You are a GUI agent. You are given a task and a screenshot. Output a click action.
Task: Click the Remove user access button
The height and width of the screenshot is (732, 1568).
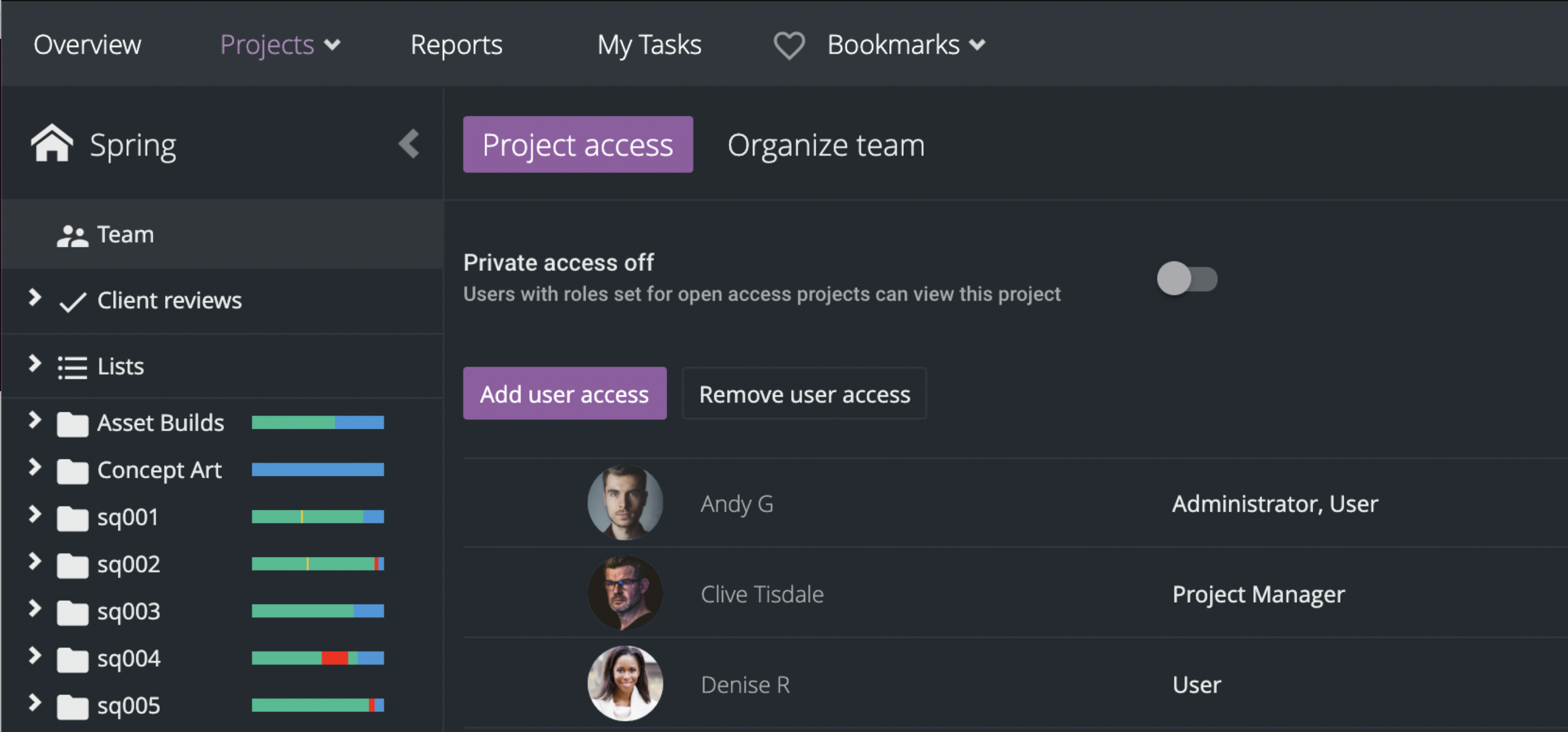pyautogui.click(x=804, y=394)
